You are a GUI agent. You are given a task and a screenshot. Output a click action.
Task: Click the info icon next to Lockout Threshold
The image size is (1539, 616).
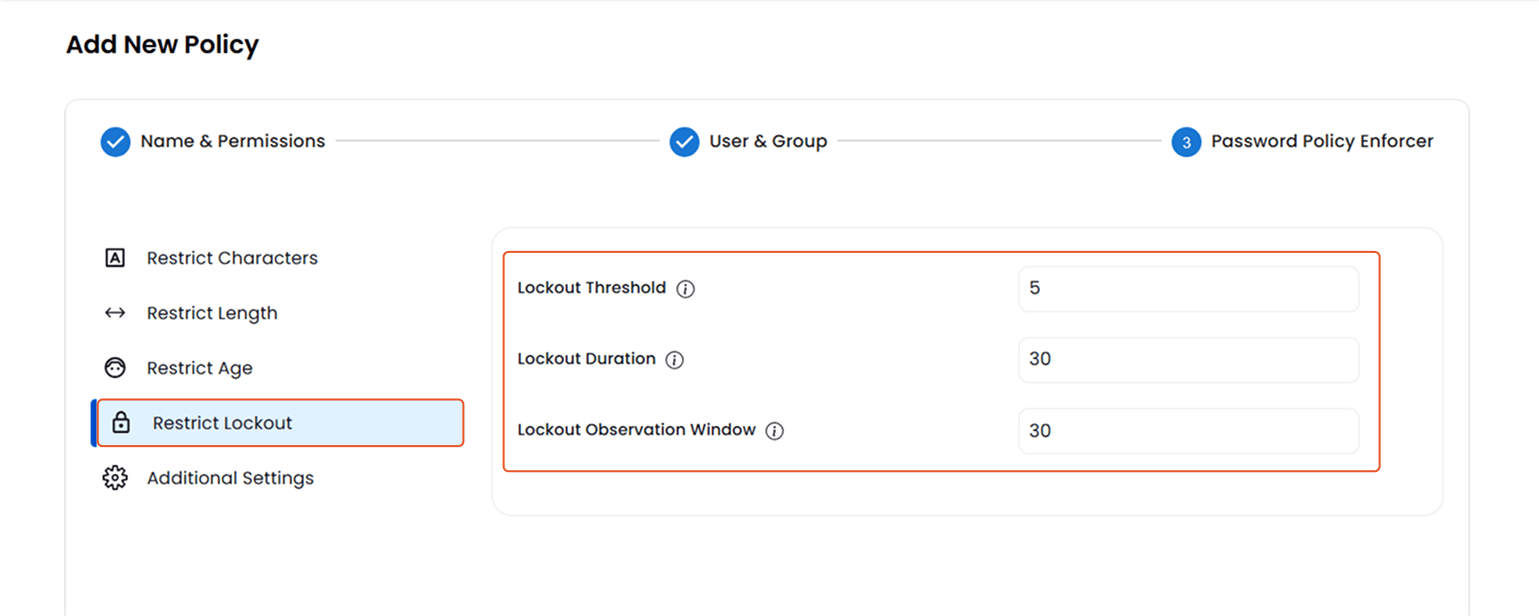(x=686, y=288)
